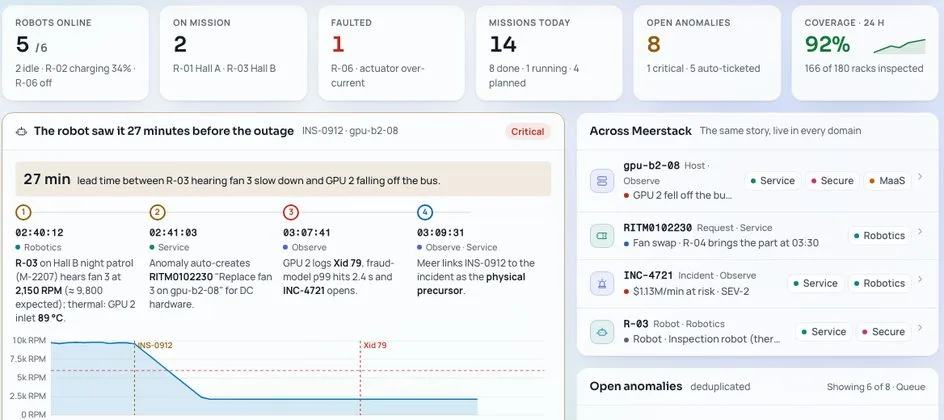Click the Xid 79 marker on RPM chart
The width and height of the screenshot is (944, 420).
click(374, 345)
